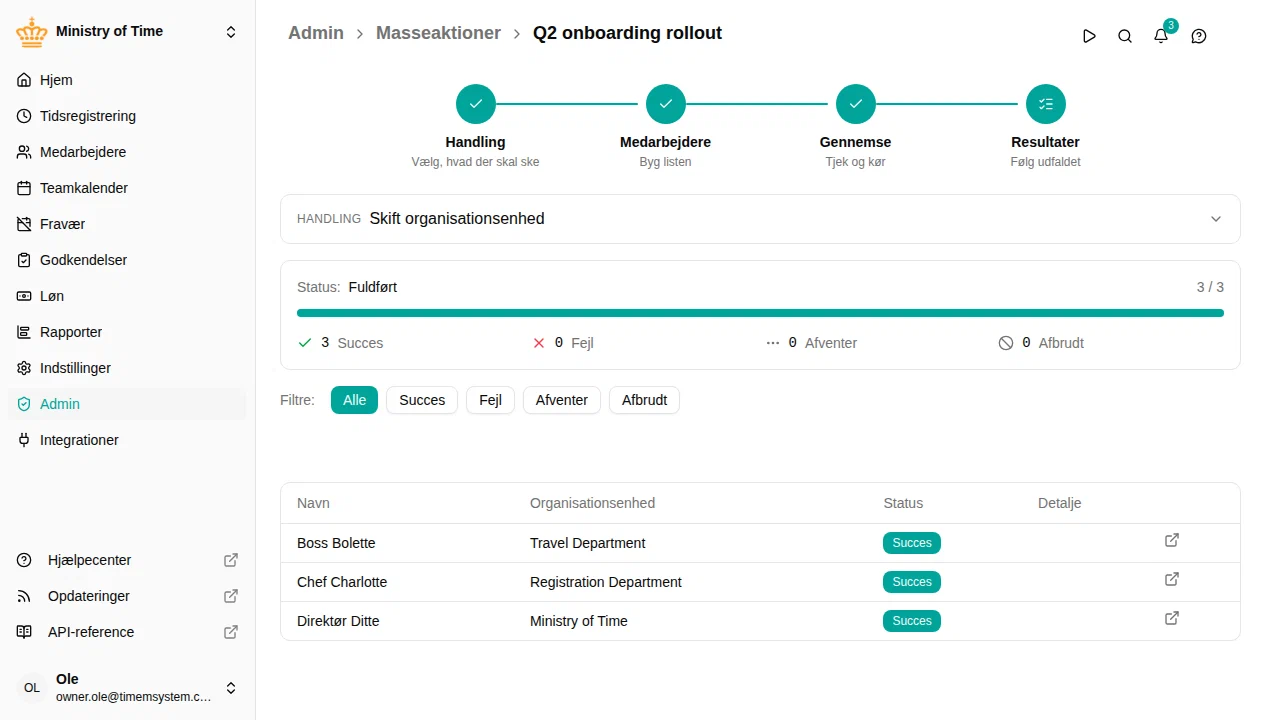This screenshot has width=1280, height=720.
Task: Open Hjælpecenter external link
Action: click(127, 560)
